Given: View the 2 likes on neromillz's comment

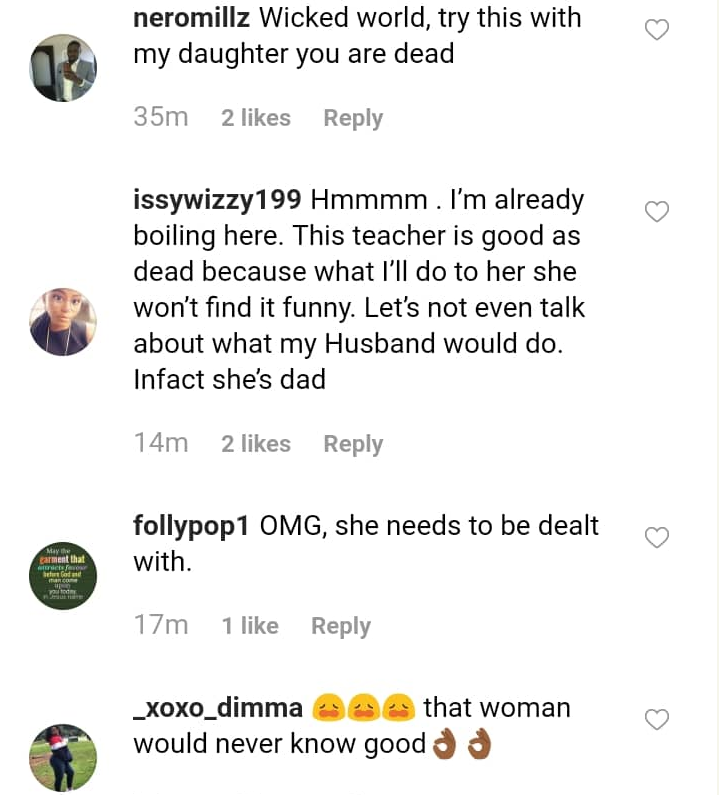Looking at the screenshot, I should pos(256,118).
